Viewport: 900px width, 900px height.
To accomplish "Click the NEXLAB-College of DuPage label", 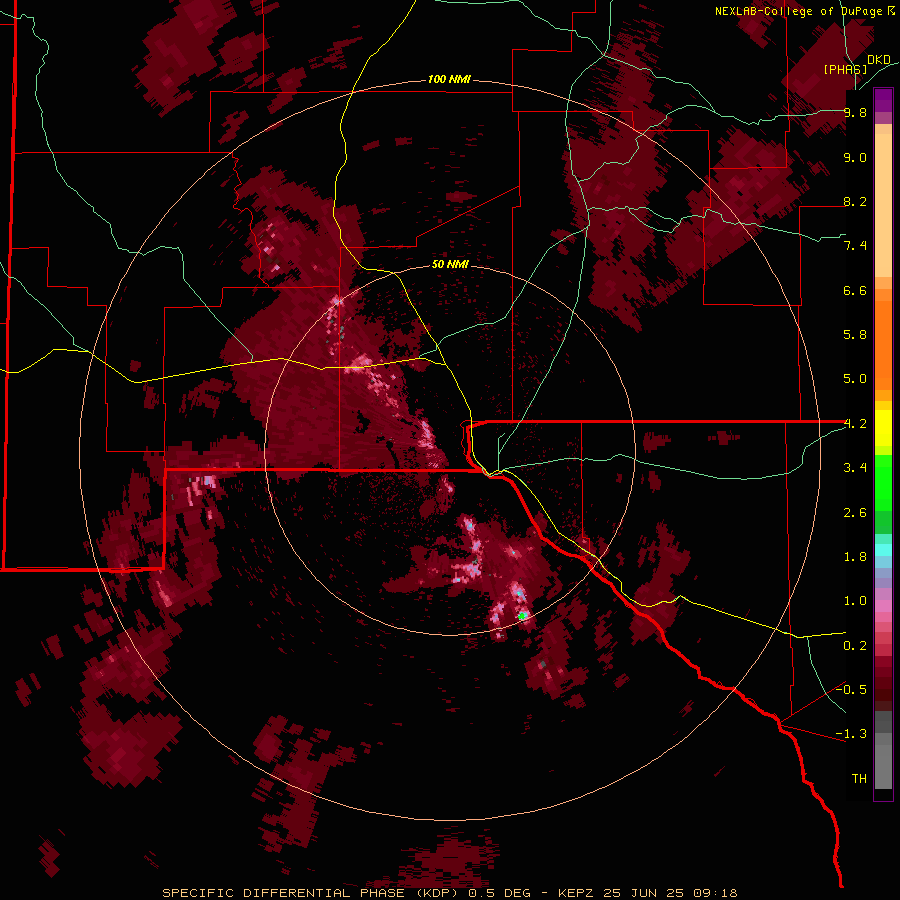I will (x=798, y=11).
